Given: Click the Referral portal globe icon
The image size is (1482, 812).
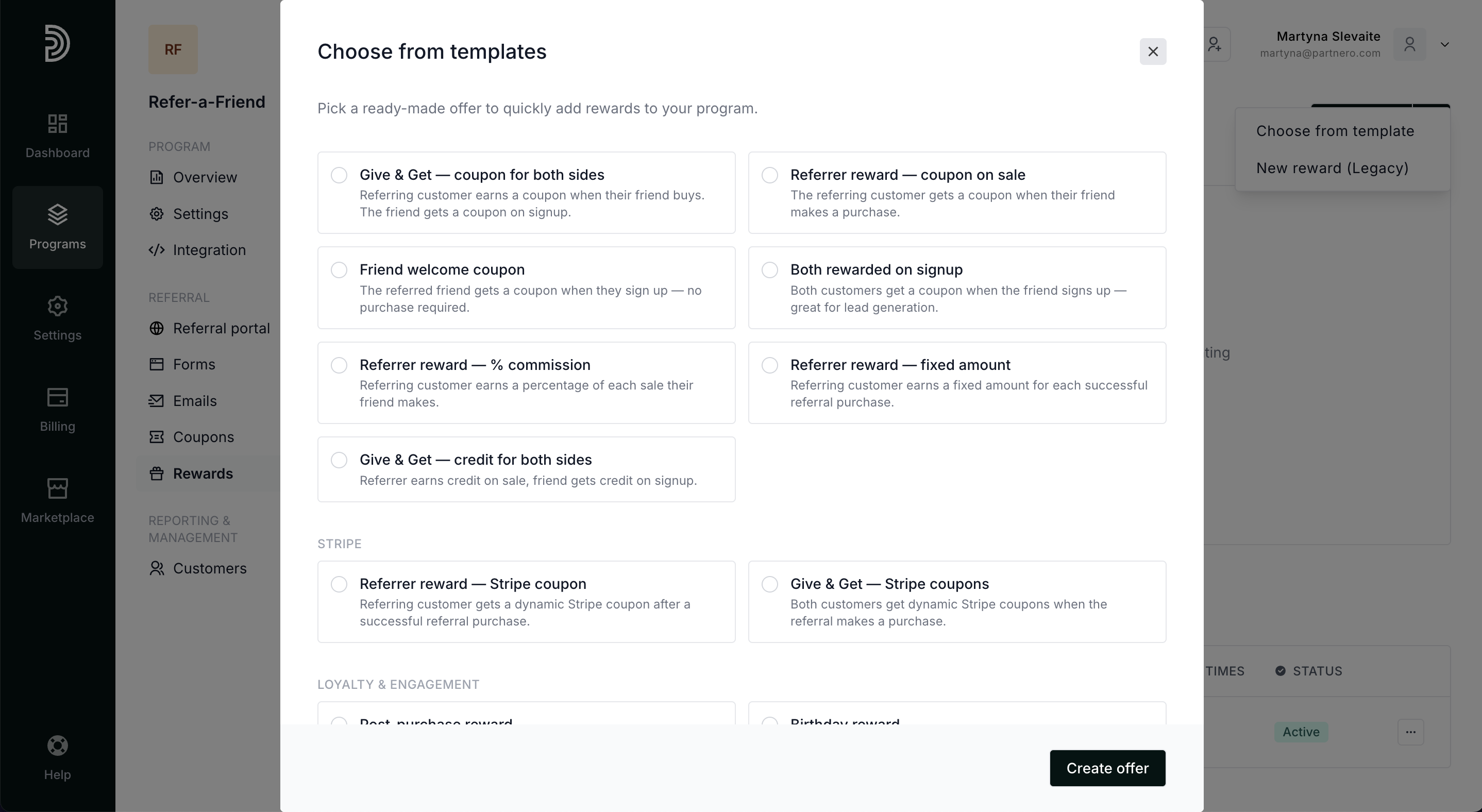Looking at the screenshot, I should point(157,328).
